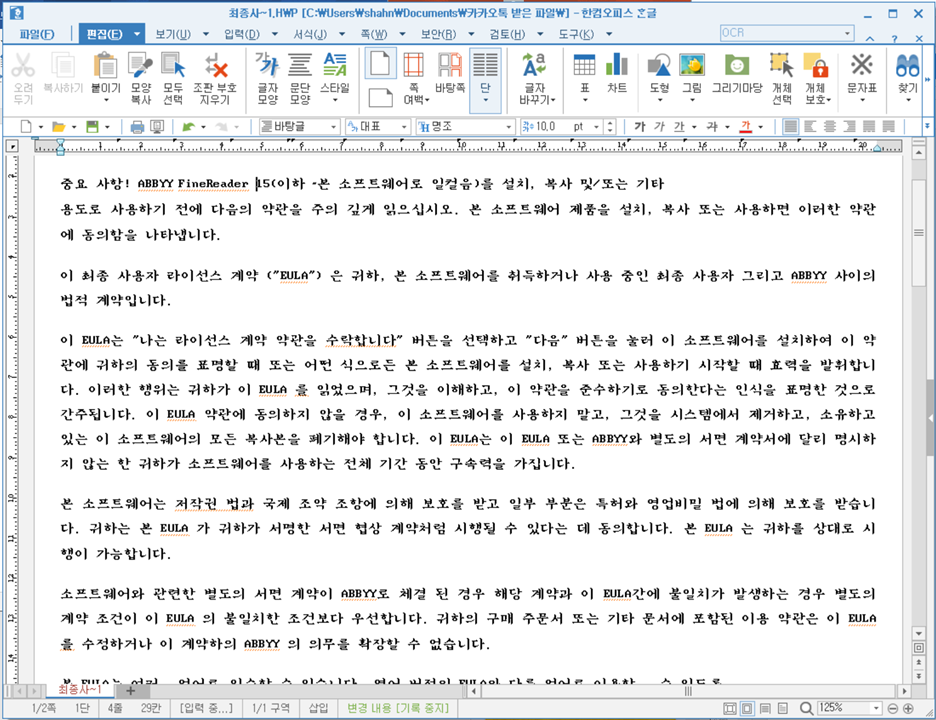The width and height of the screenshot is (936, 720).
Task: Select the 최종사~1 document tab
Action: point(80,690)
